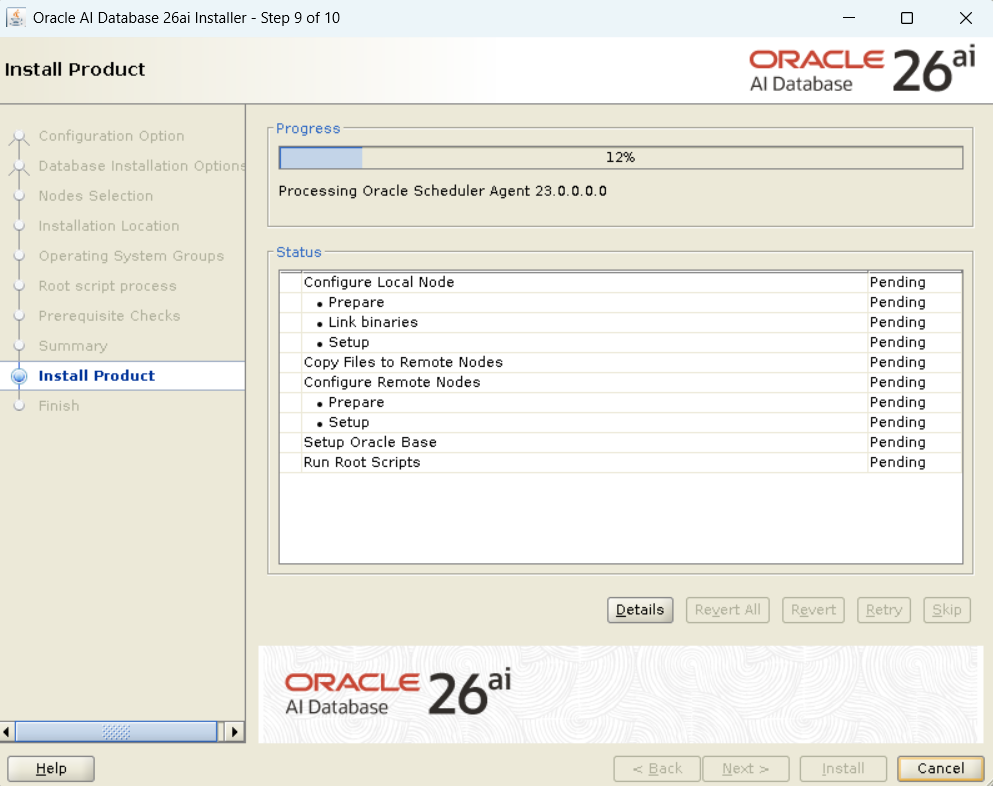Click the Finish step in sidebar
This screenshot has width=993, height=786.
59,406
